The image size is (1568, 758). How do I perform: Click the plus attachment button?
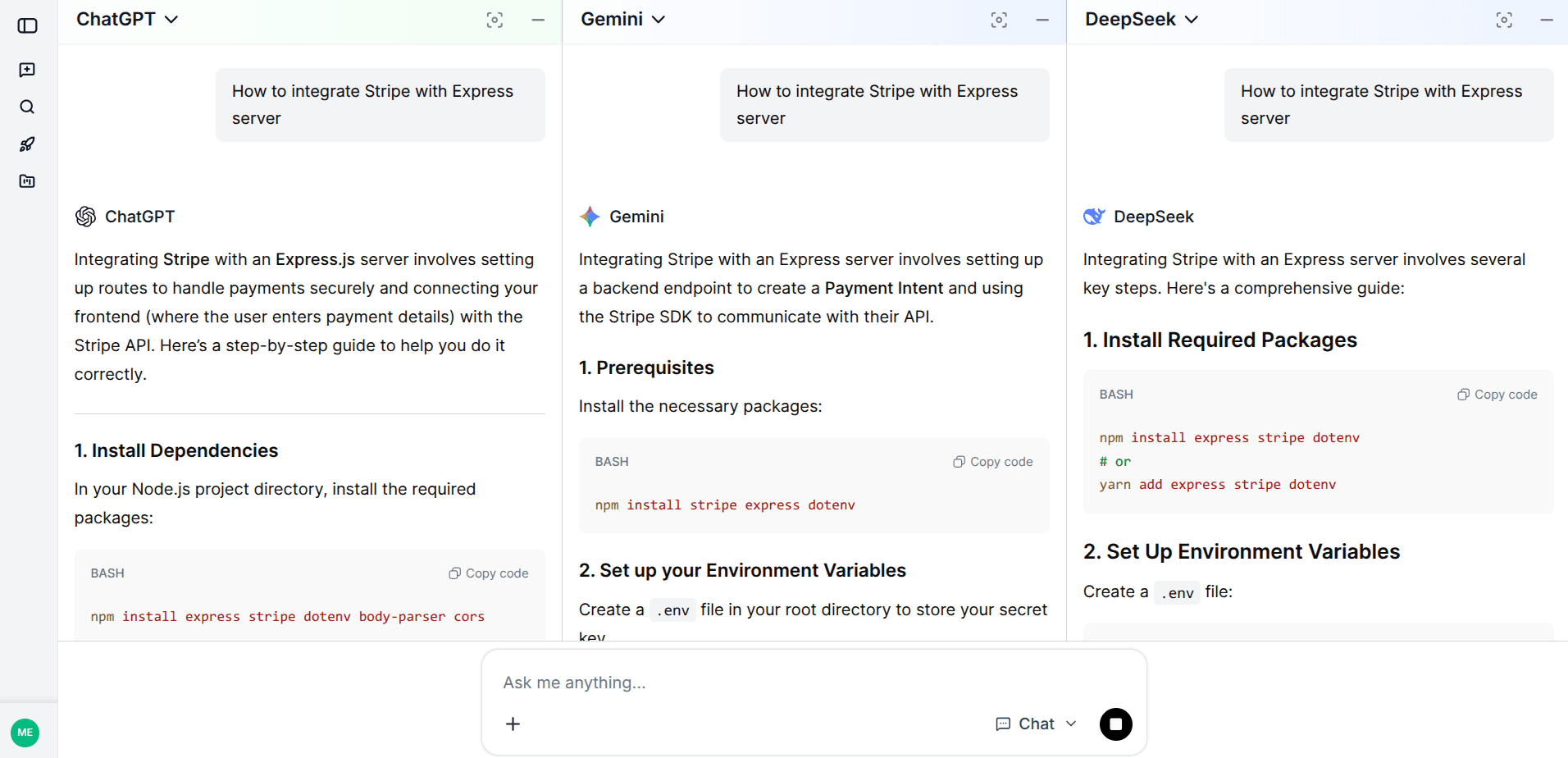pyautogui.click(x=513, y=724)
